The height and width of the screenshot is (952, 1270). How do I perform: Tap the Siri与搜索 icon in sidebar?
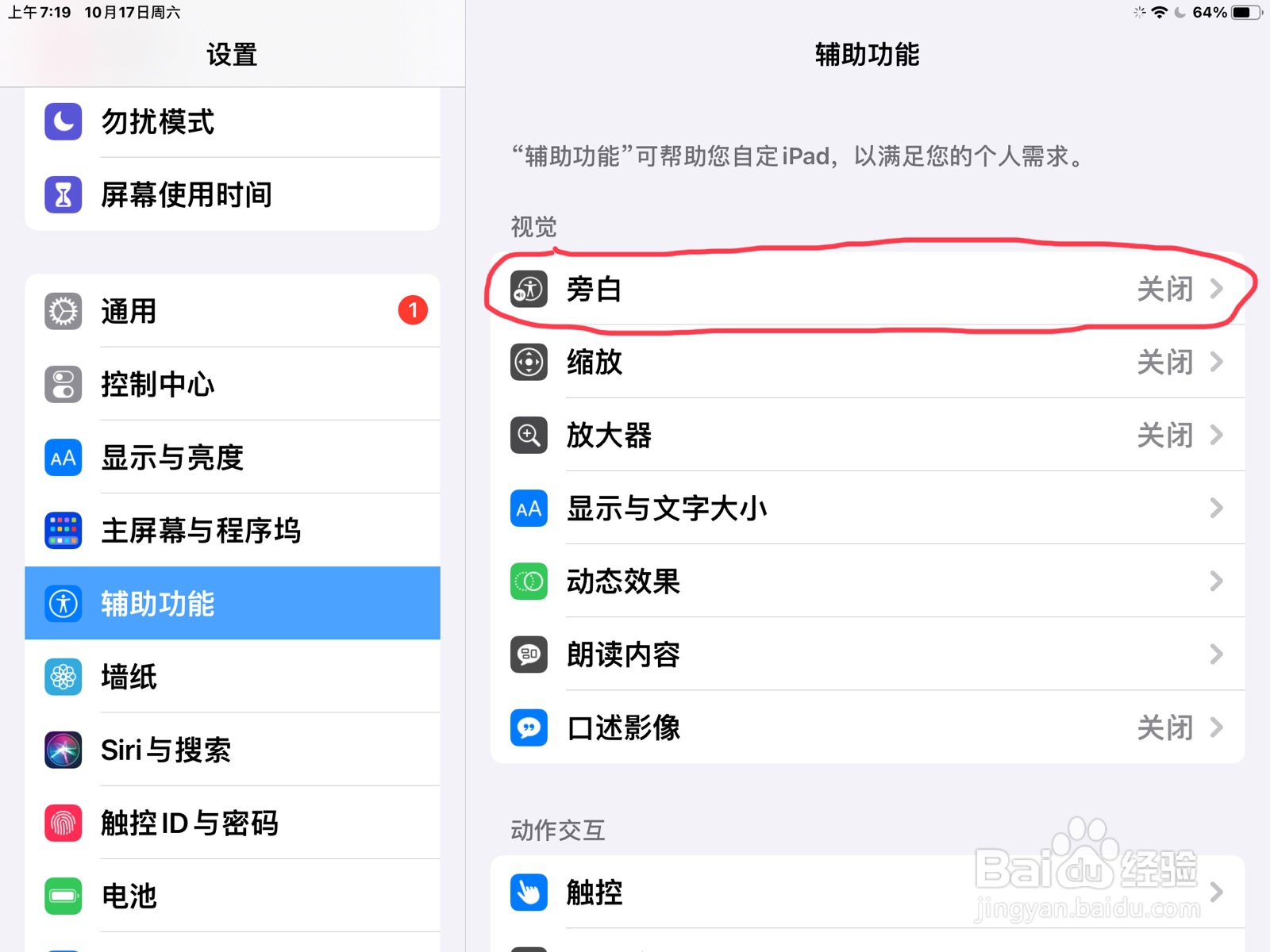point(63,750)
